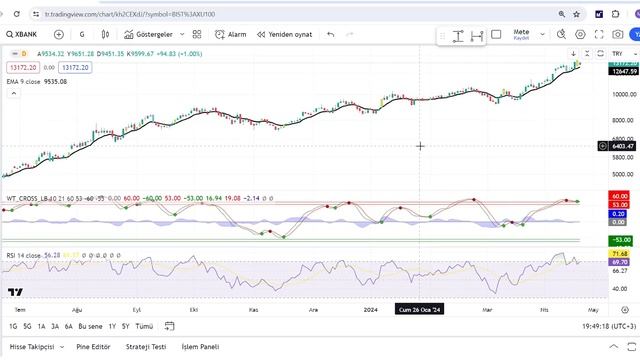Select the 1G date range
The width and height of the screenshot is (640, 360).
[x=13, y=327]
